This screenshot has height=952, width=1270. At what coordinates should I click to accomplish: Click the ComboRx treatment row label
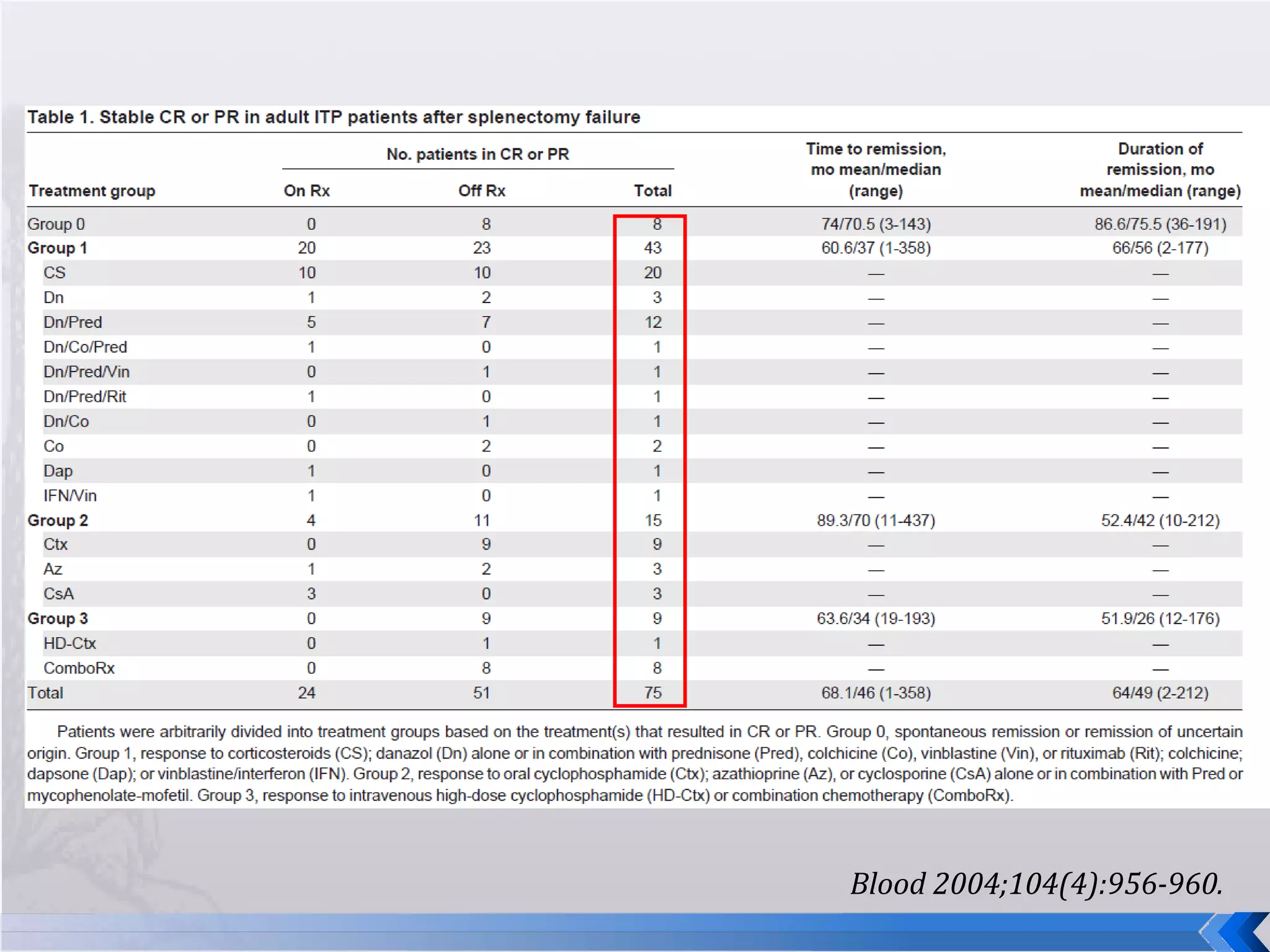(79, 668)
